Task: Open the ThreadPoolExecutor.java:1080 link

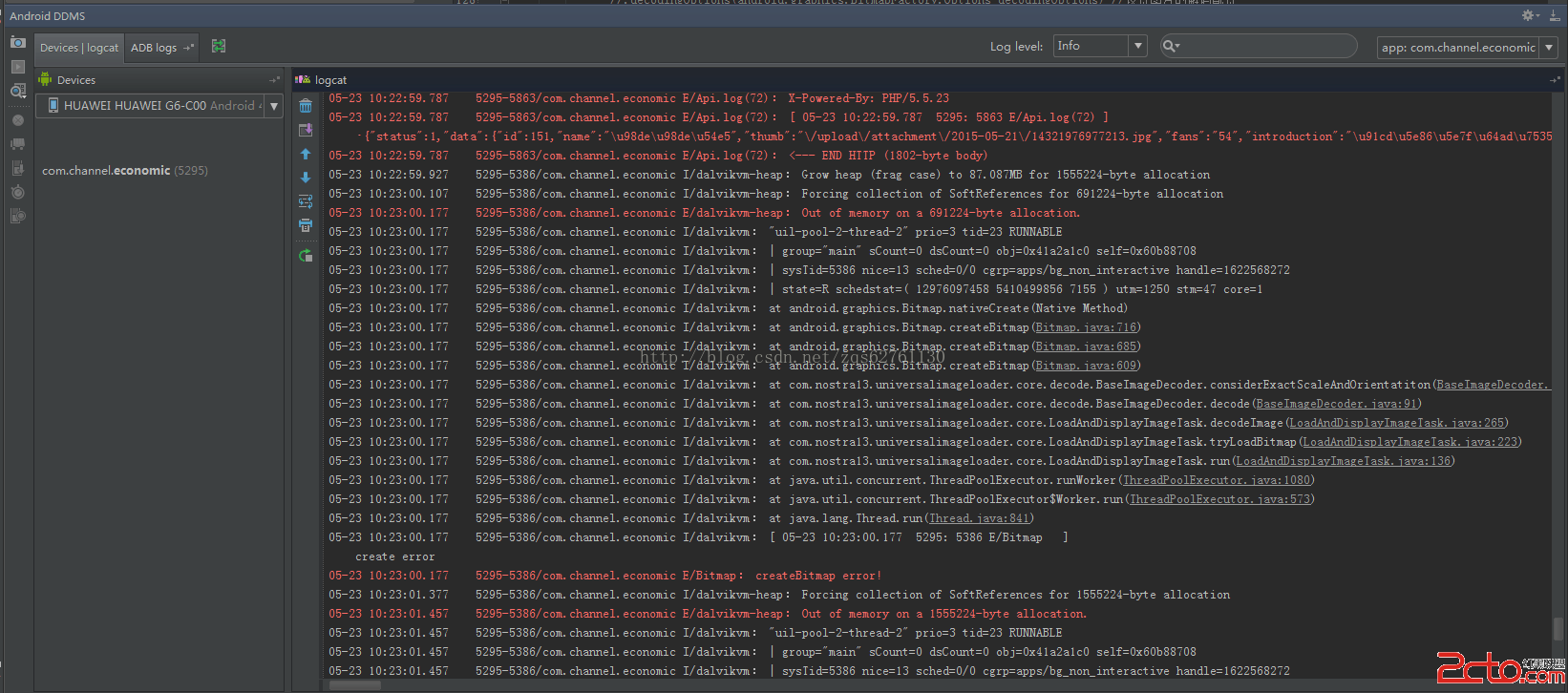Action: (x=1218, y=480)
